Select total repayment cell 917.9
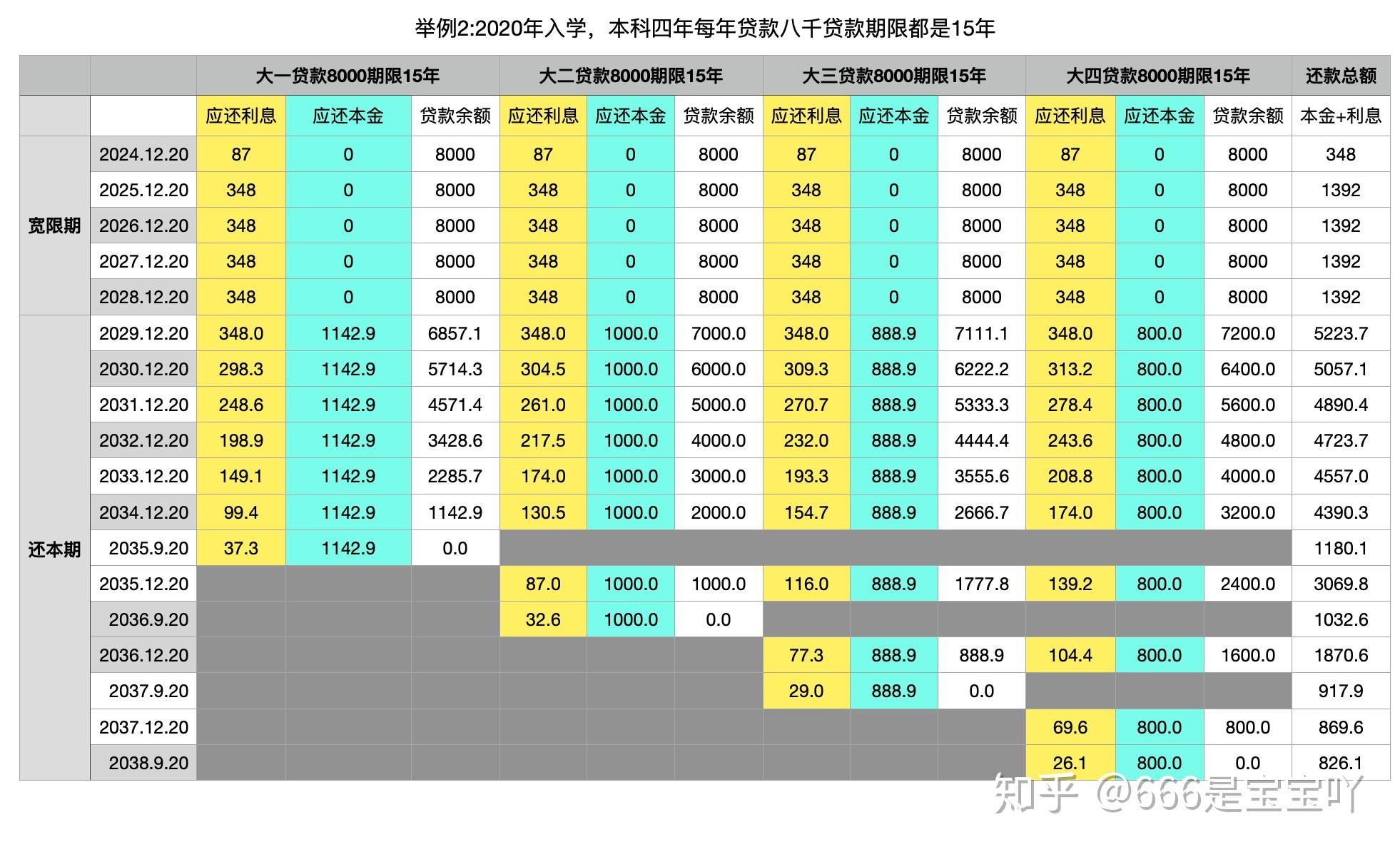Image resolution: width=1400 pixels, height=852 pixels. point(1341,691)
